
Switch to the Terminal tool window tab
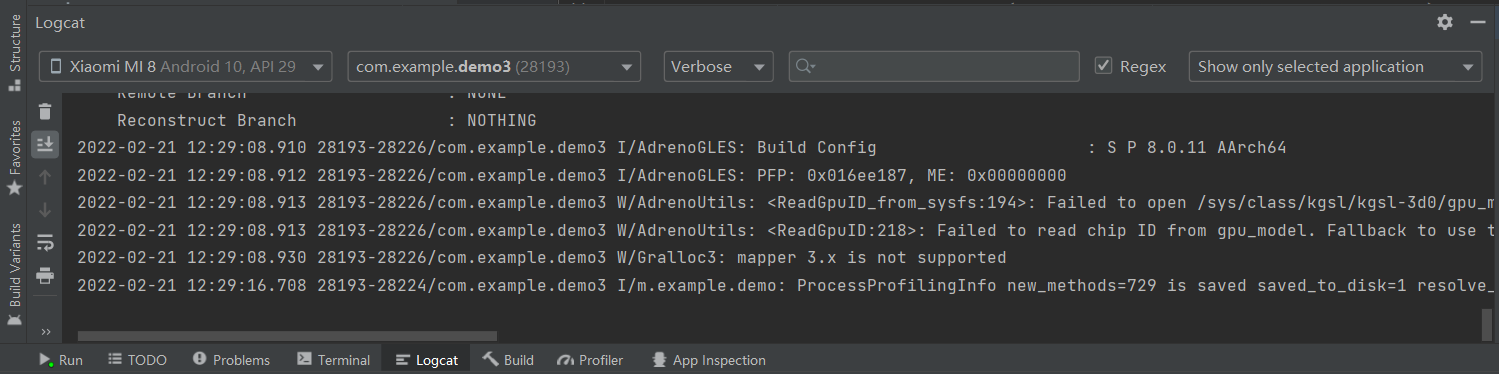[334, 360]
